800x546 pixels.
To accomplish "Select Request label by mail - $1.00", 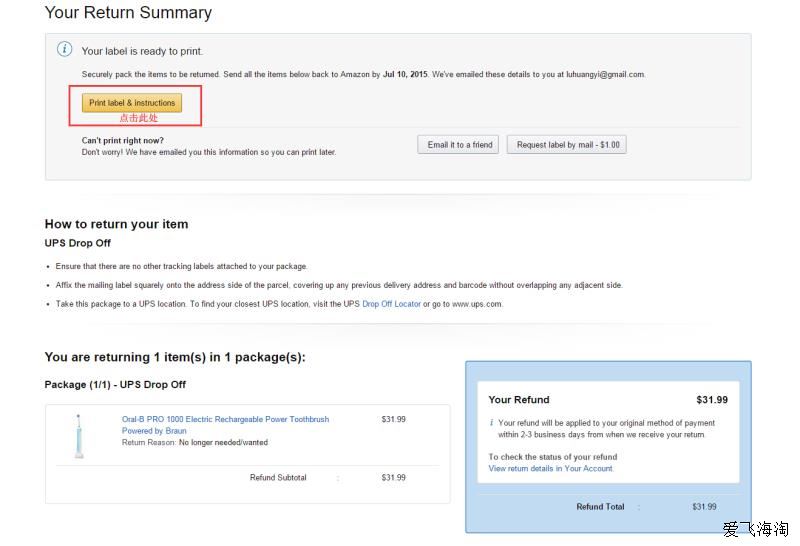I will (567, 144).
